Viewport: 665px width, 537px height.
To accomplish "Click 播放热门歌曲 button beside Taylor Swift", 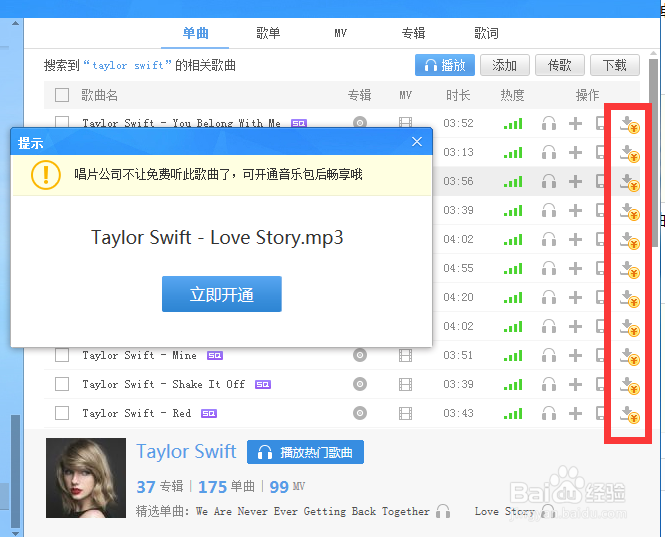I will coord(305,452).
